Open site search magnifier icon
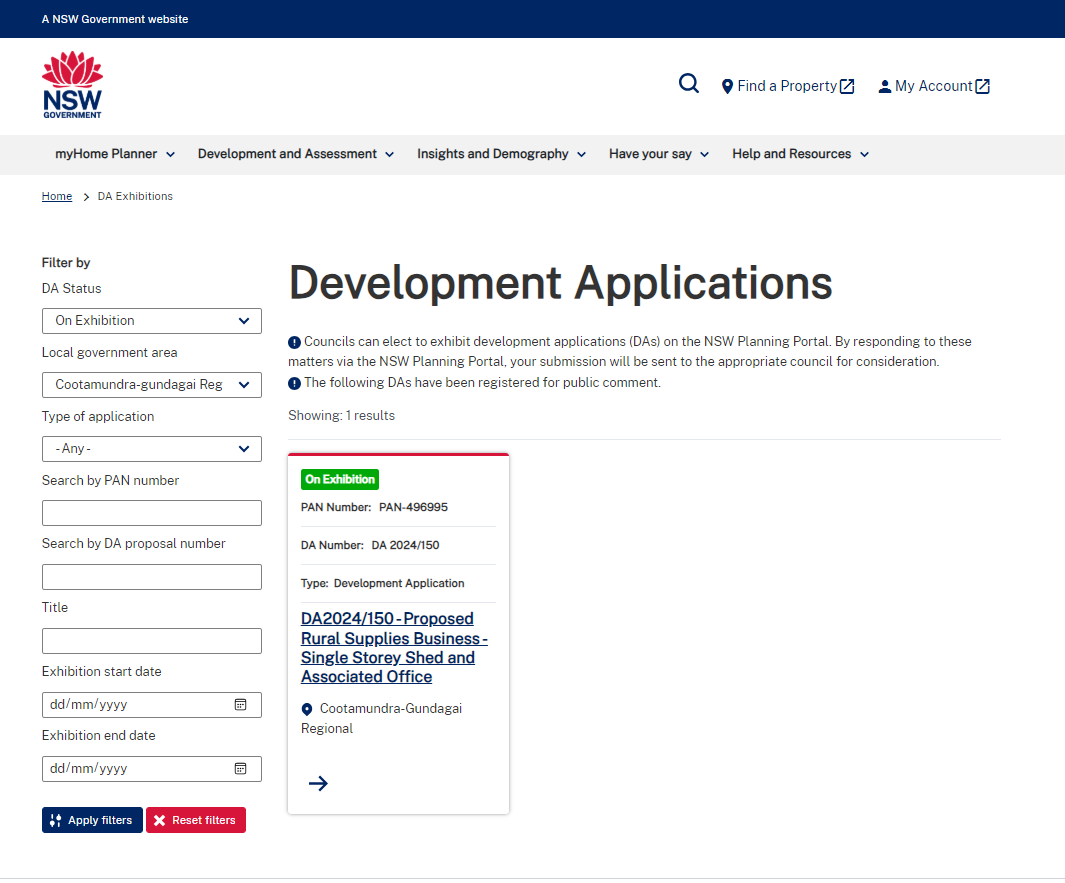 click(x=689, y=84)
